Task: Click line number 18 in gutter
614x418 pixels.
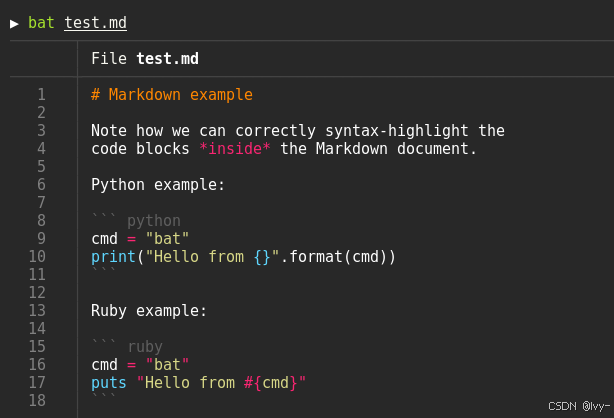Action: click(x=37, y=401)
